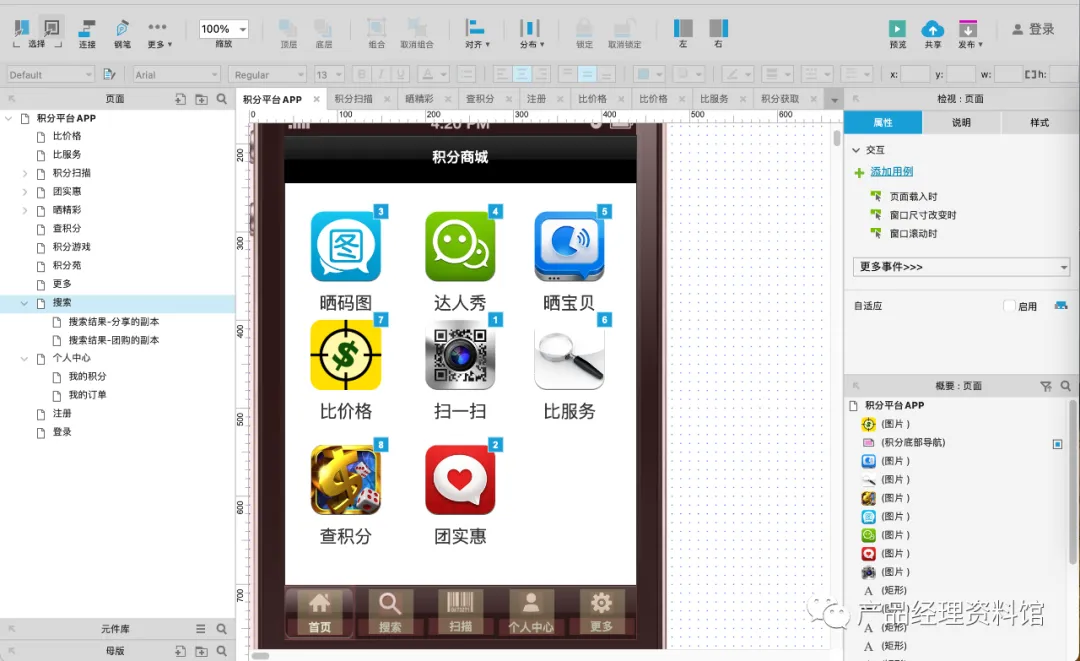Toggle the keep aspect ratio lock icon
This screenshot has height=661, width=1080.
pyautogui.click(x=1030, y=74)
